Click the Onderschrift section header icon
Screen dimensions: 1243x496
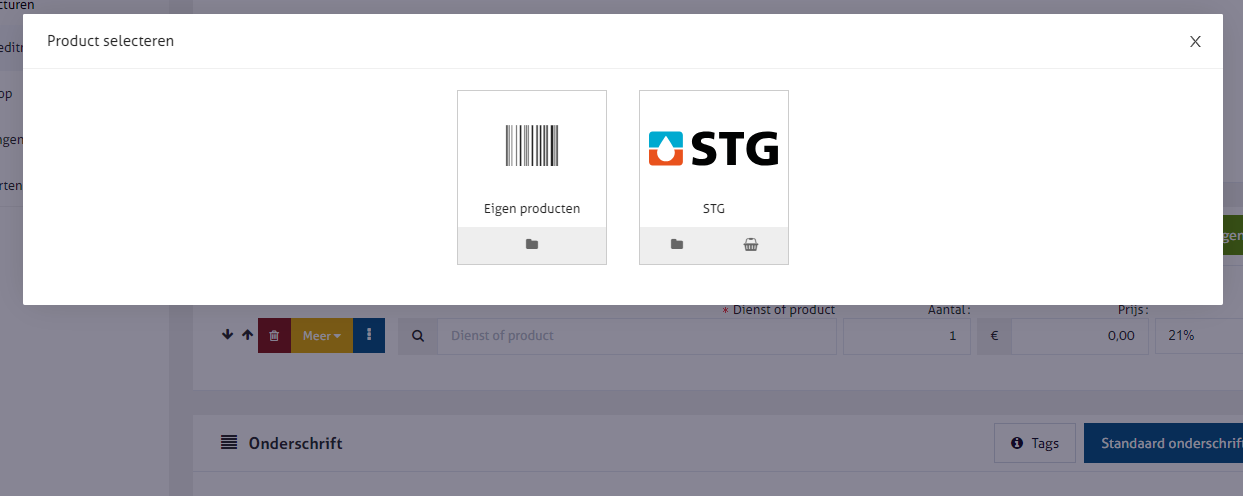click(229, 442)
